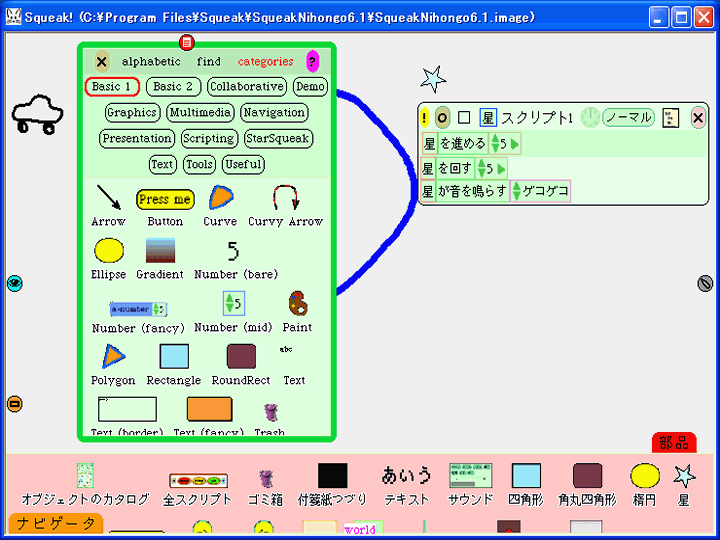Adjust the を進める value arrows
Image resolution: width=720 pixels, height=540 pixels.
[x=495, y=143]
